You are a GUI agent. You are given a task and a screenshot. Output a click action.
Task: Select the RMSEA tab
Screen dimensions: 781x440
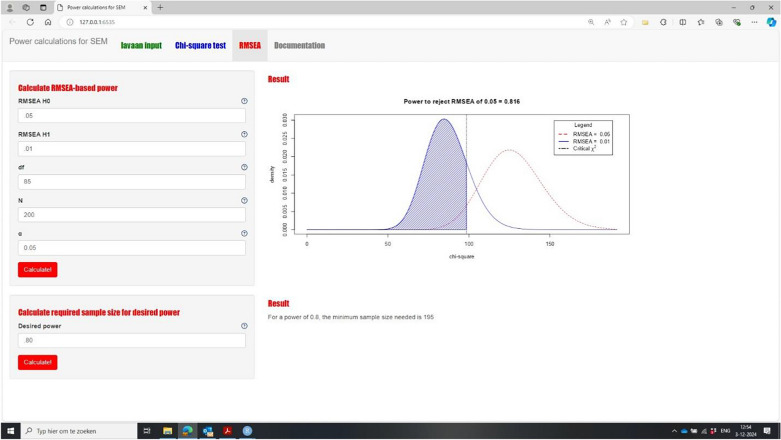coord(250,45)
